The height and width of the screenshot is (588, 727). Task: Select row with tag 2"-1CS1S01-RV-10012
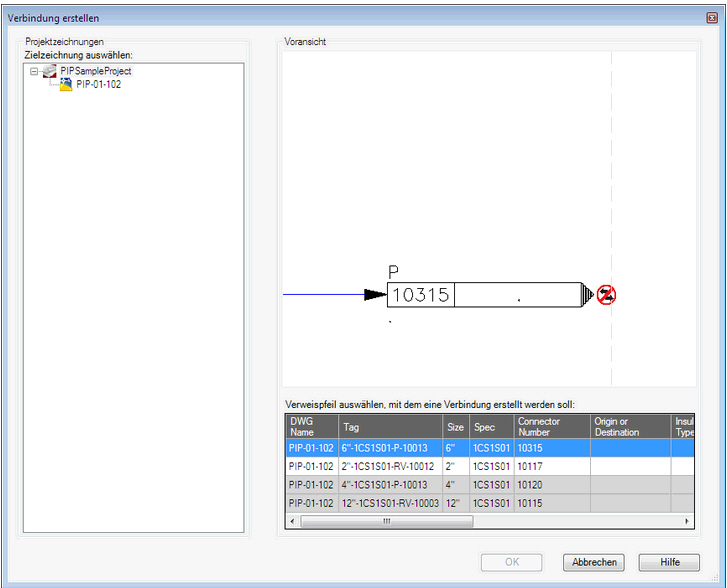(490, 467)
